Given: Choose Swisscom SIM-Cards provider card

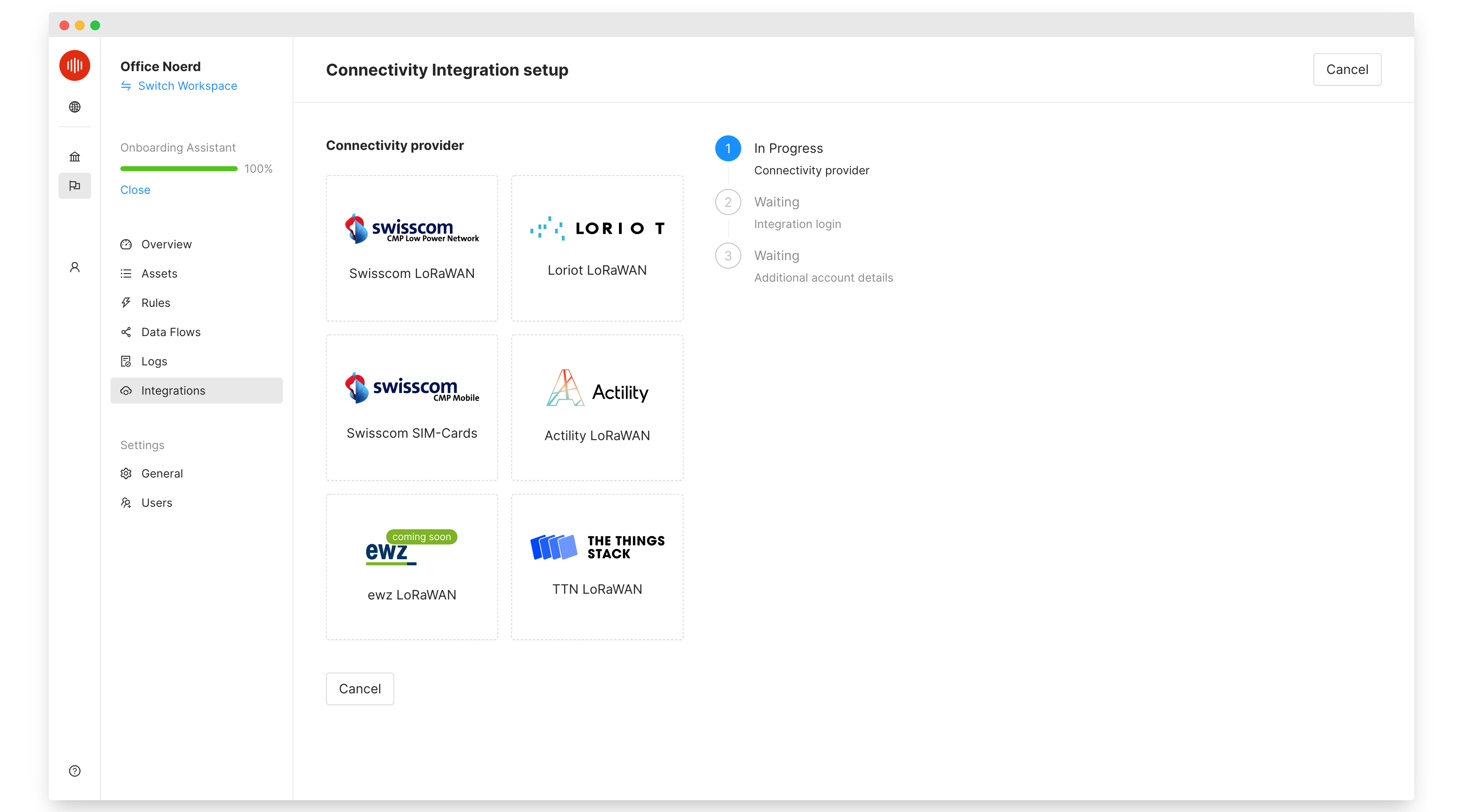Looking at the screenshot, I should pos(412,408).
